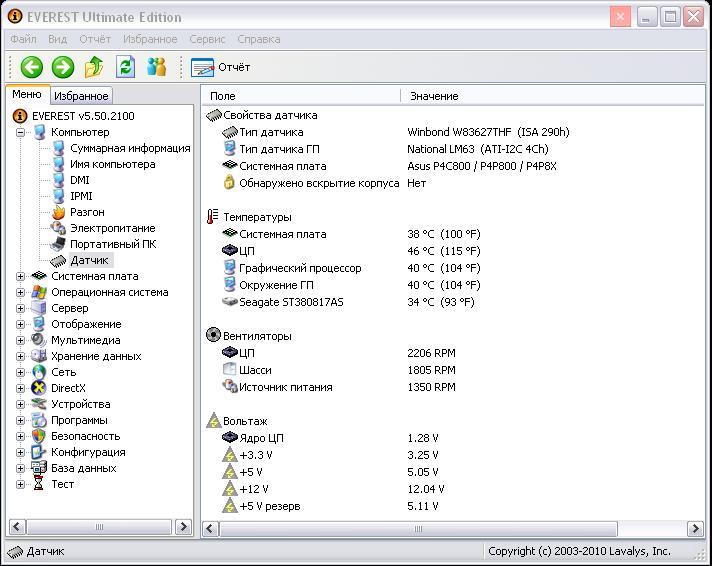The height and width of the screenshot is (566, 712).
Task: Click the Тест hourglass icon
Action: pos(39,484)
